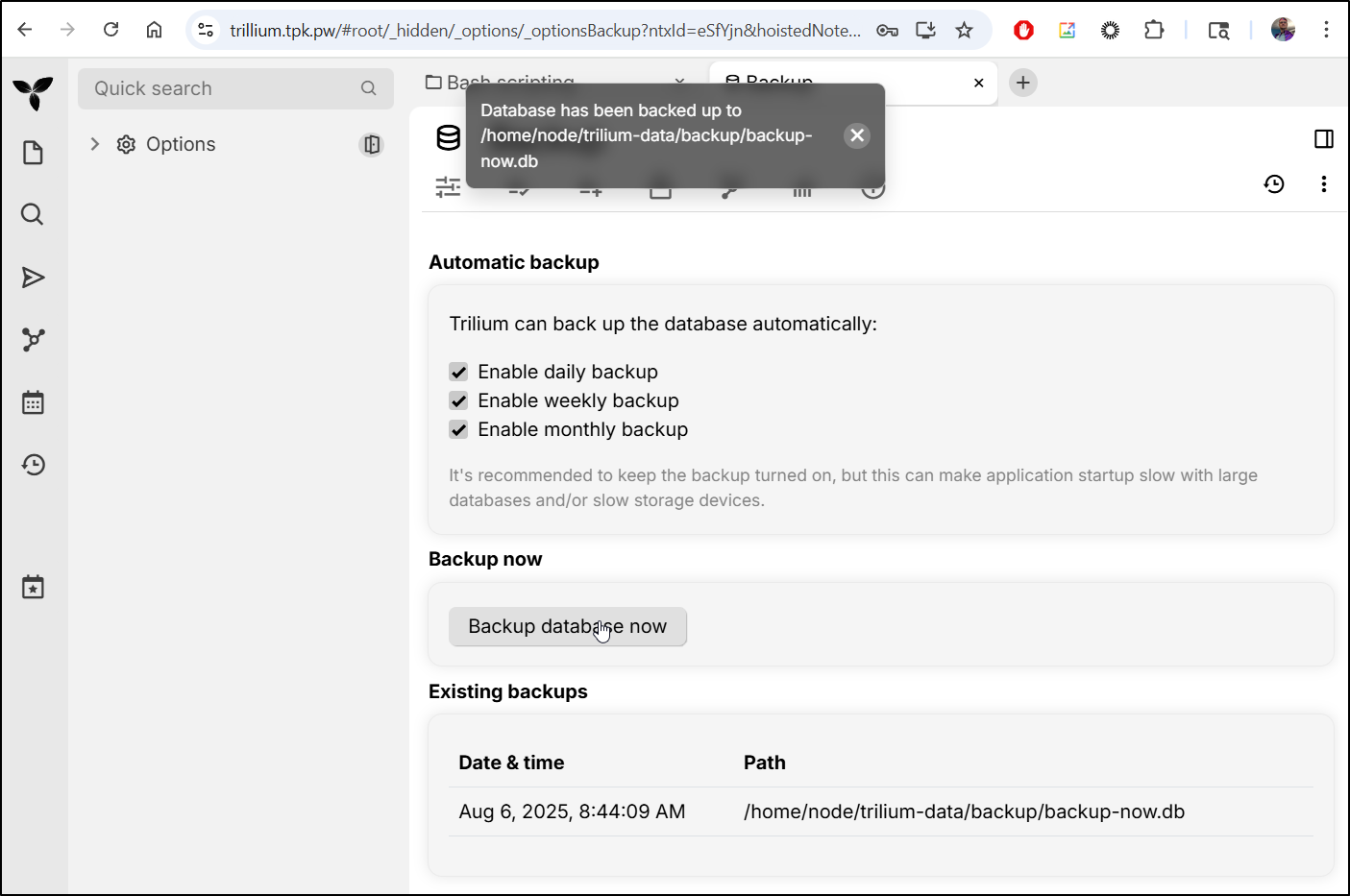Open the note three-dot menu
Screen dimensions: 1350x896
(1324, 183)
